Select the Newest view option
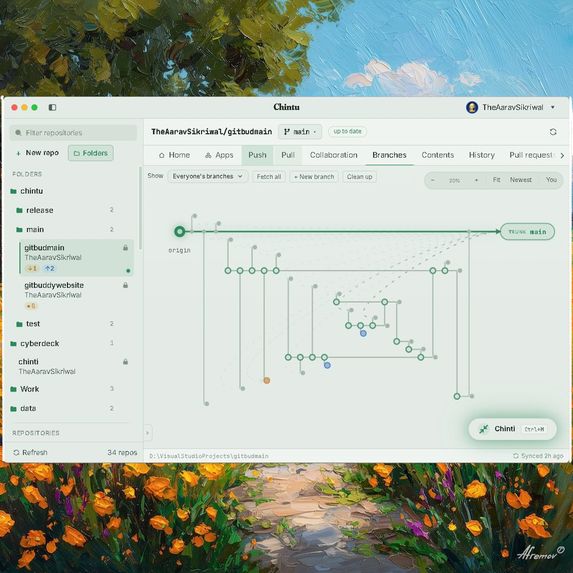 (521, 180)
